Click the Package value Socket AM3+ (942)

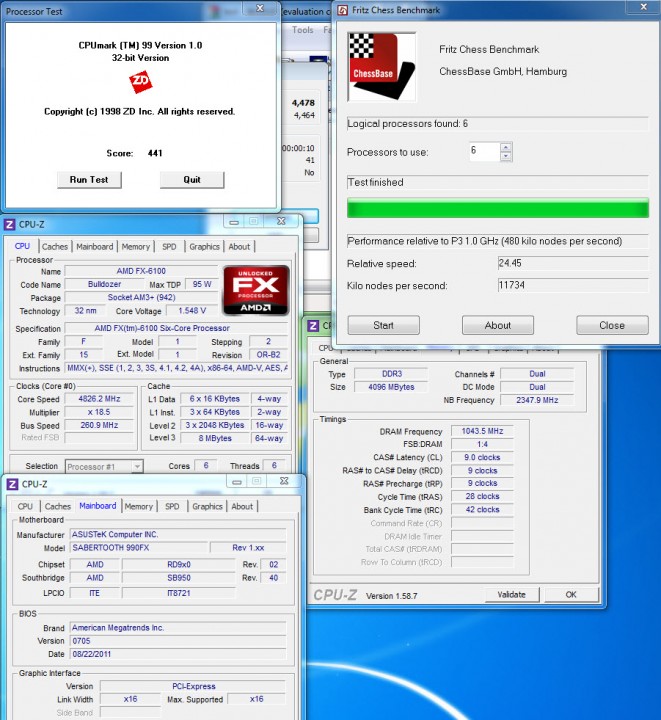(141, 297)
